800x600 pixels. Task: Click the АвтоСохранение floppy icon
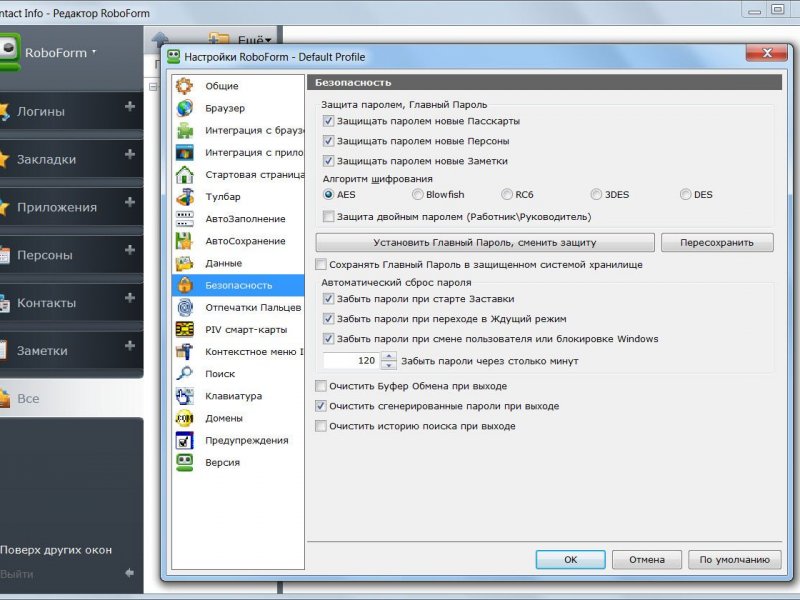184,241
